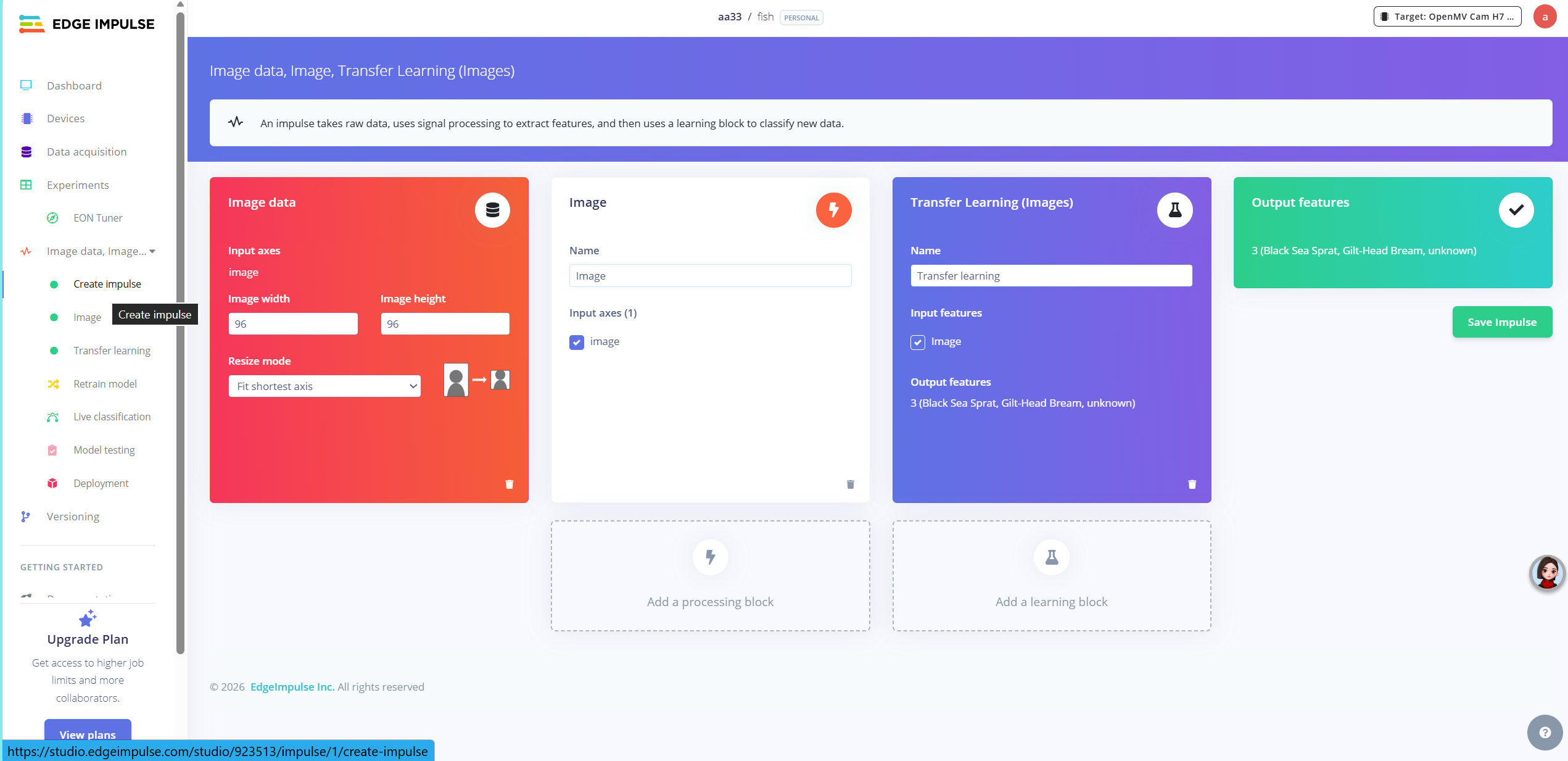1568x761 pixels.
Task: Click the Image block lightning bolt icon
Action: click(833, 210)
